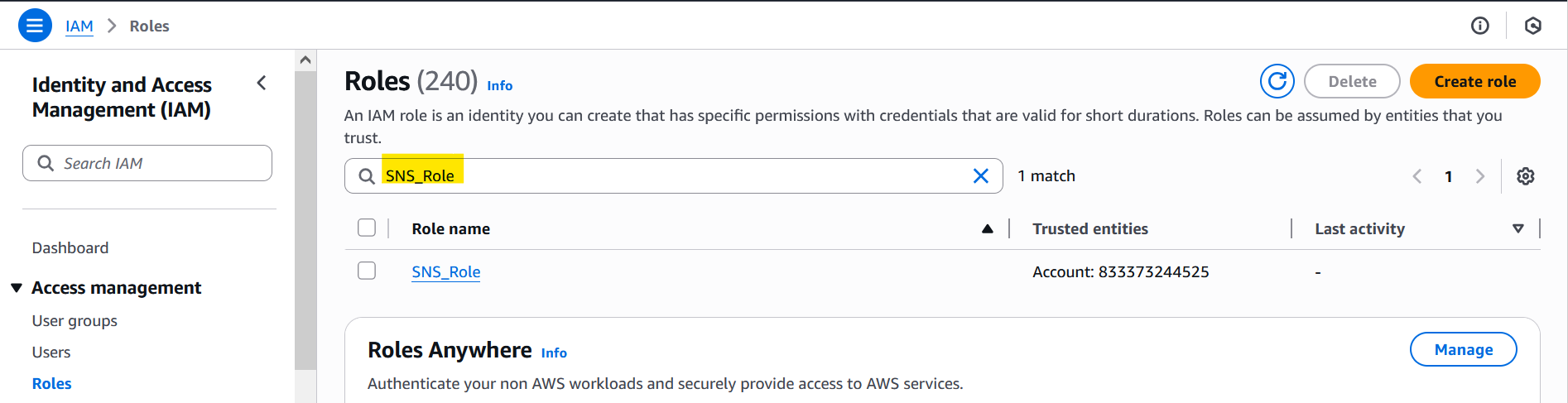Open Users in the sidebar
The image size is (1568, 403).
coord(51,352)
